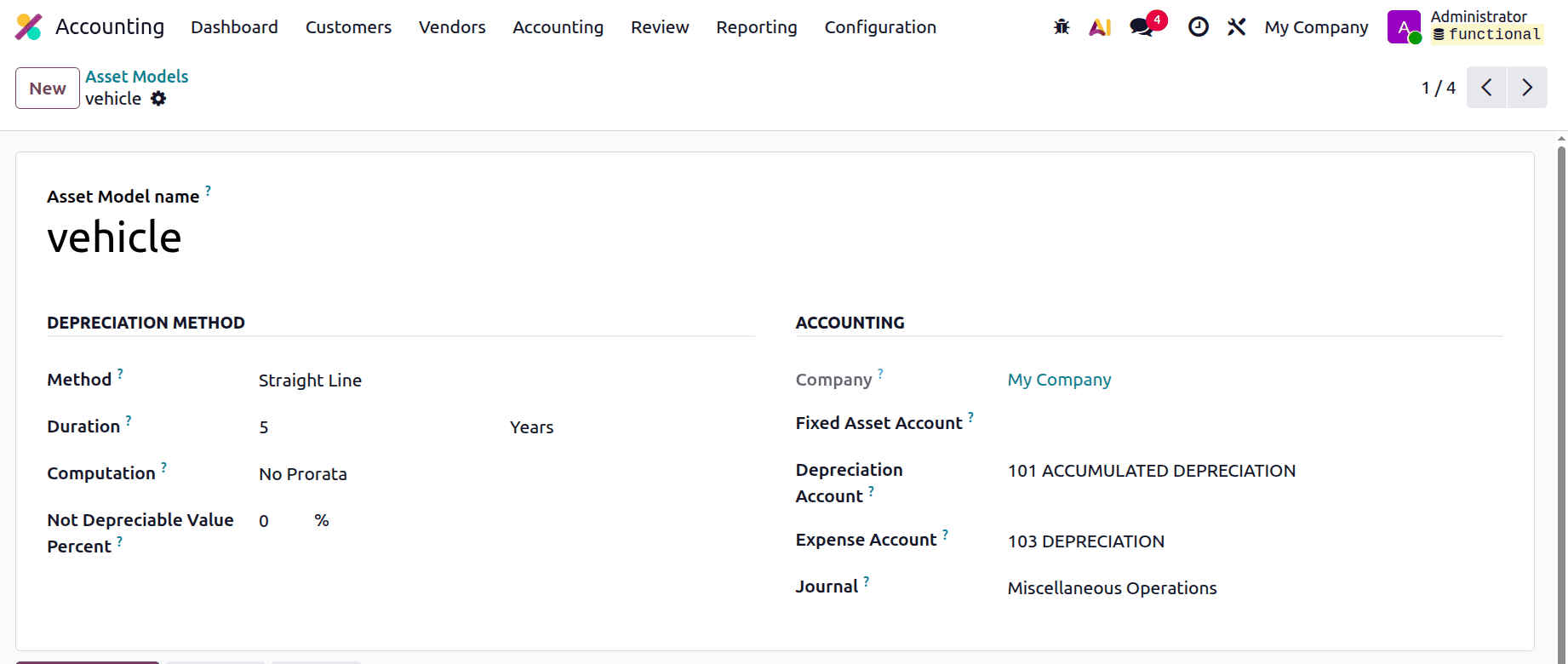
Task: Open the Review menu
Action: pyautogui.click(x=660, y=27)
